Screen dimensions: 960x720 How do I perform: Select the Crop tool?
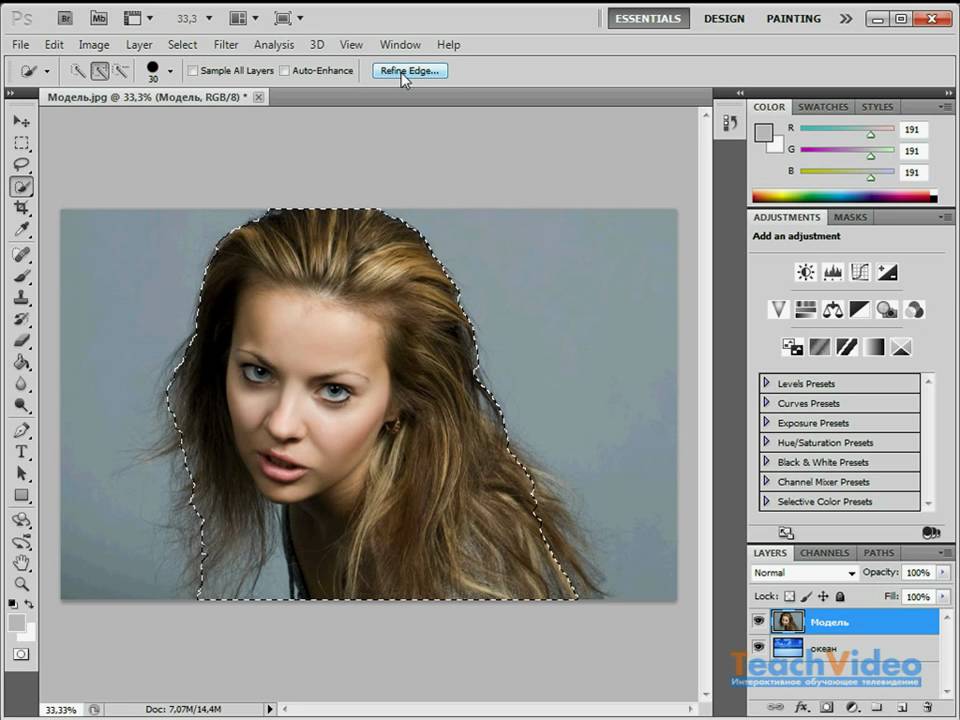point(21,208)
